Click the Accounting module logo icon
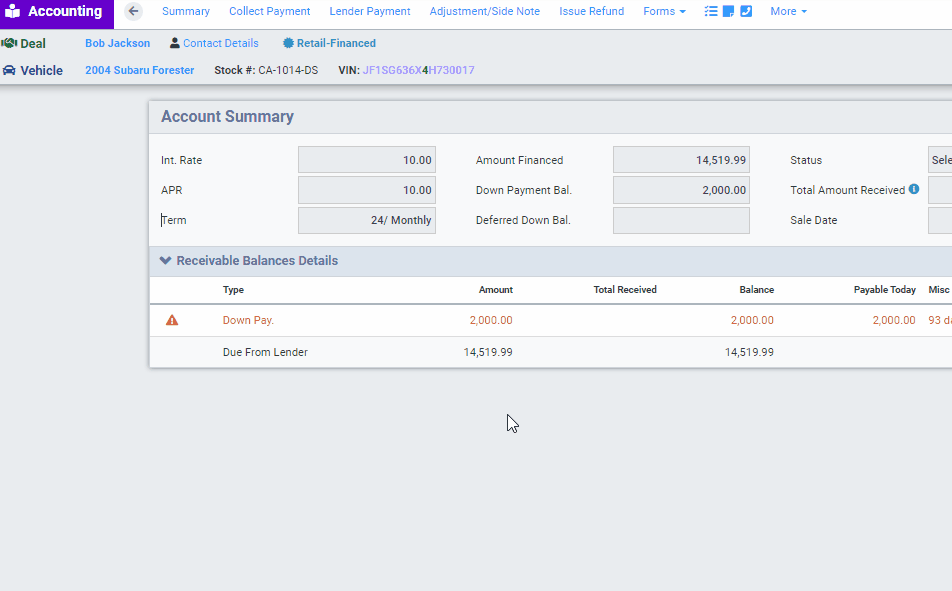 pyautogui.click(x=13, y=12)
